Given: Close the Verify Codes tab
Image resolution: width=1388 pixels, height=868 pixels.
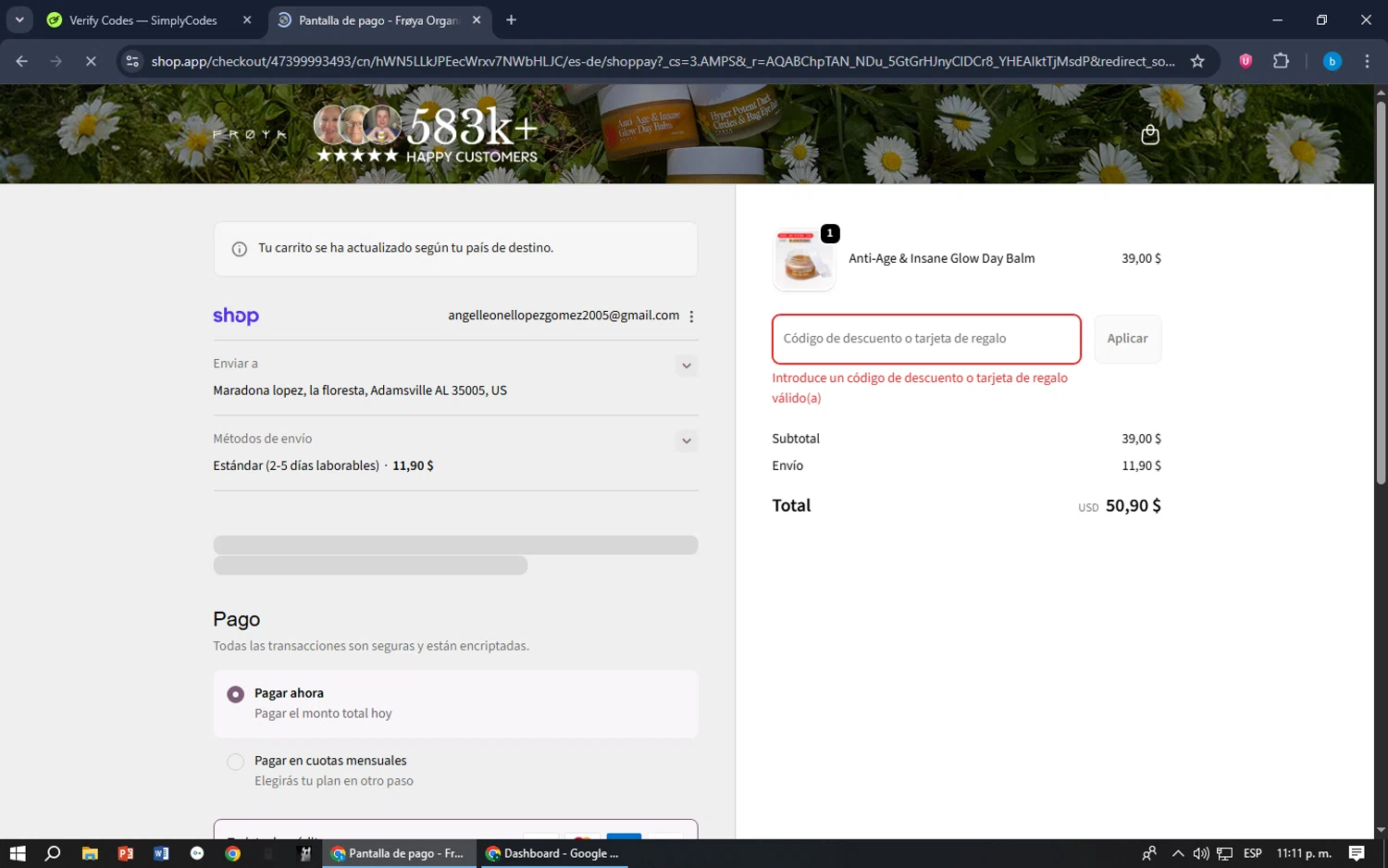Looking at the screenshot, I should [x=246, y=19].
